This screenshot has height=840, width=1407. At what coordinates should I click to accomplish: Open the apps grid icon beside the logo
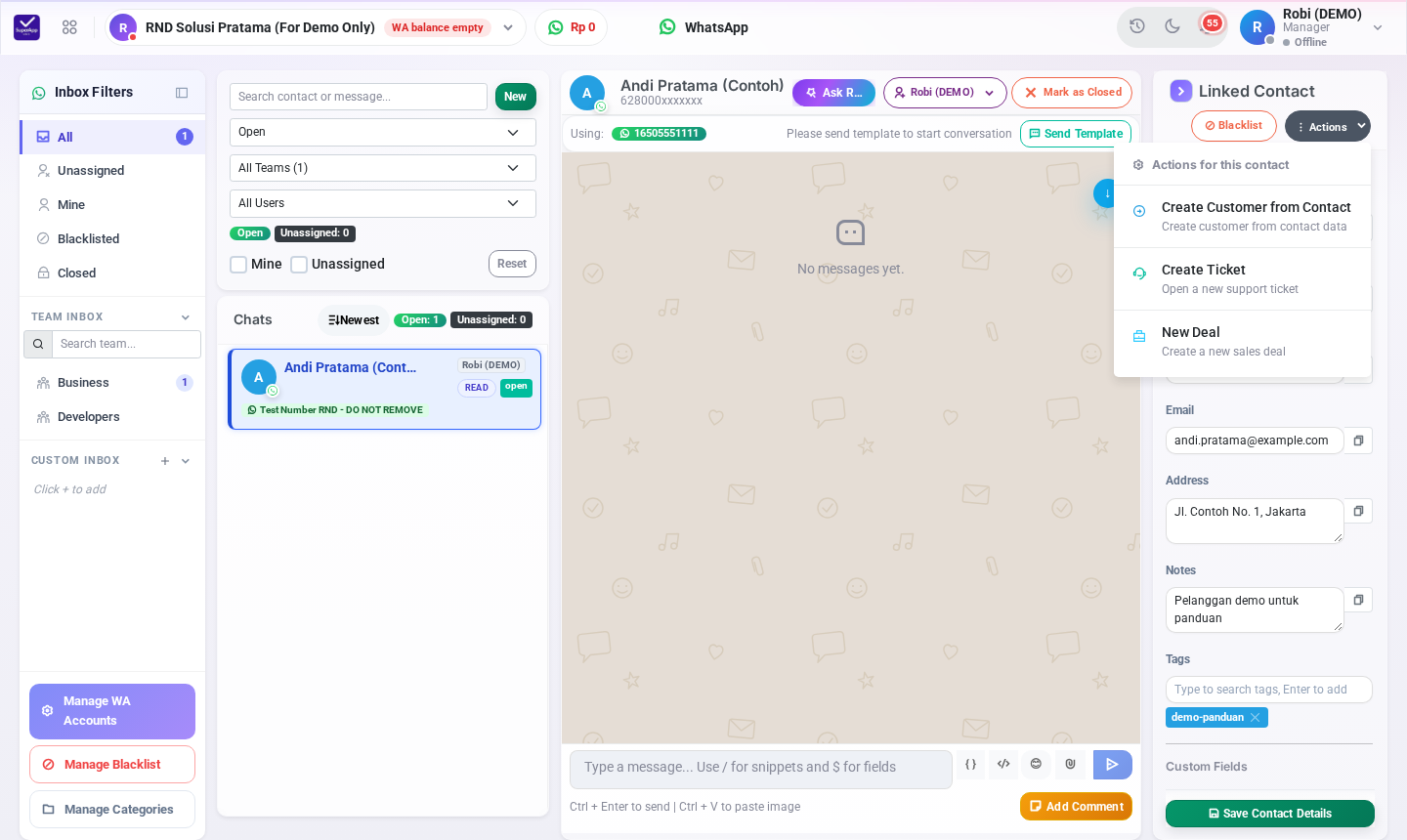click(x=69, y=27)
